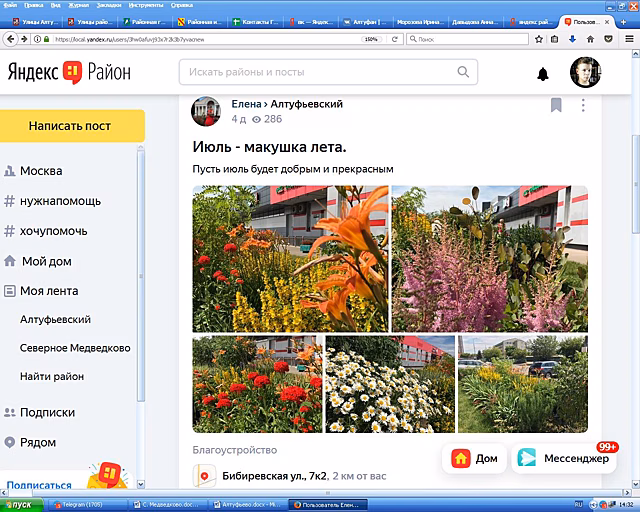Image resolution: width=640 pixels, height=512 pixels.
Task: Select Моя лента in the sidebar
Action: point(49,291)
